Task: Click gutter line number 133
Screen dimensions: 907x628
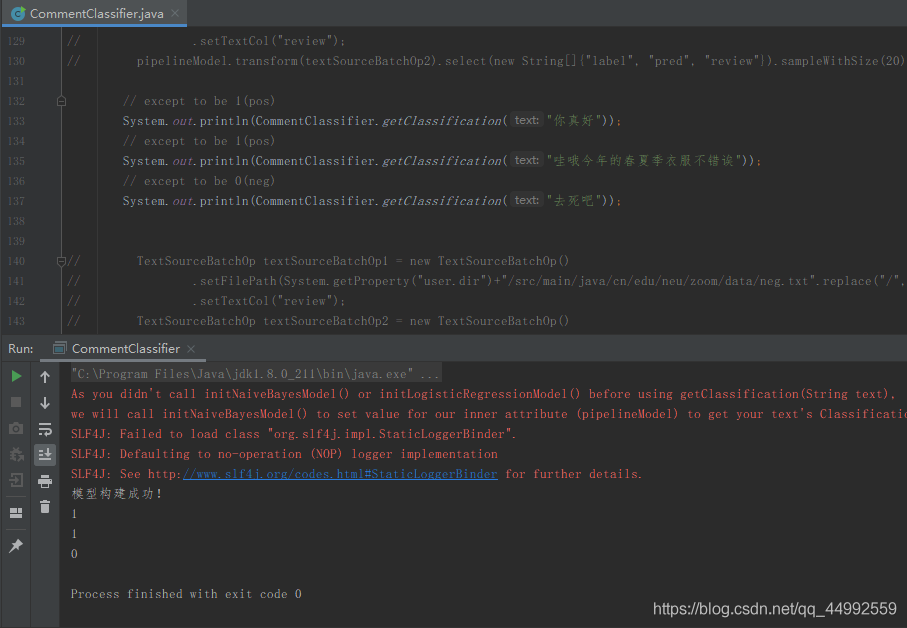Action: point(16,121)
